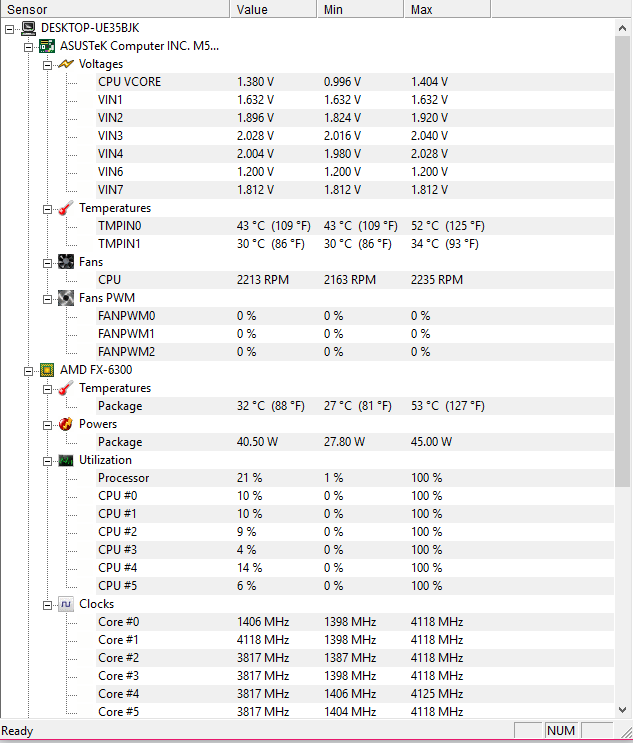The image size is (633, 743).
Task: Click the Value column header
Action: pyautogui.click(x=273, y=9)
